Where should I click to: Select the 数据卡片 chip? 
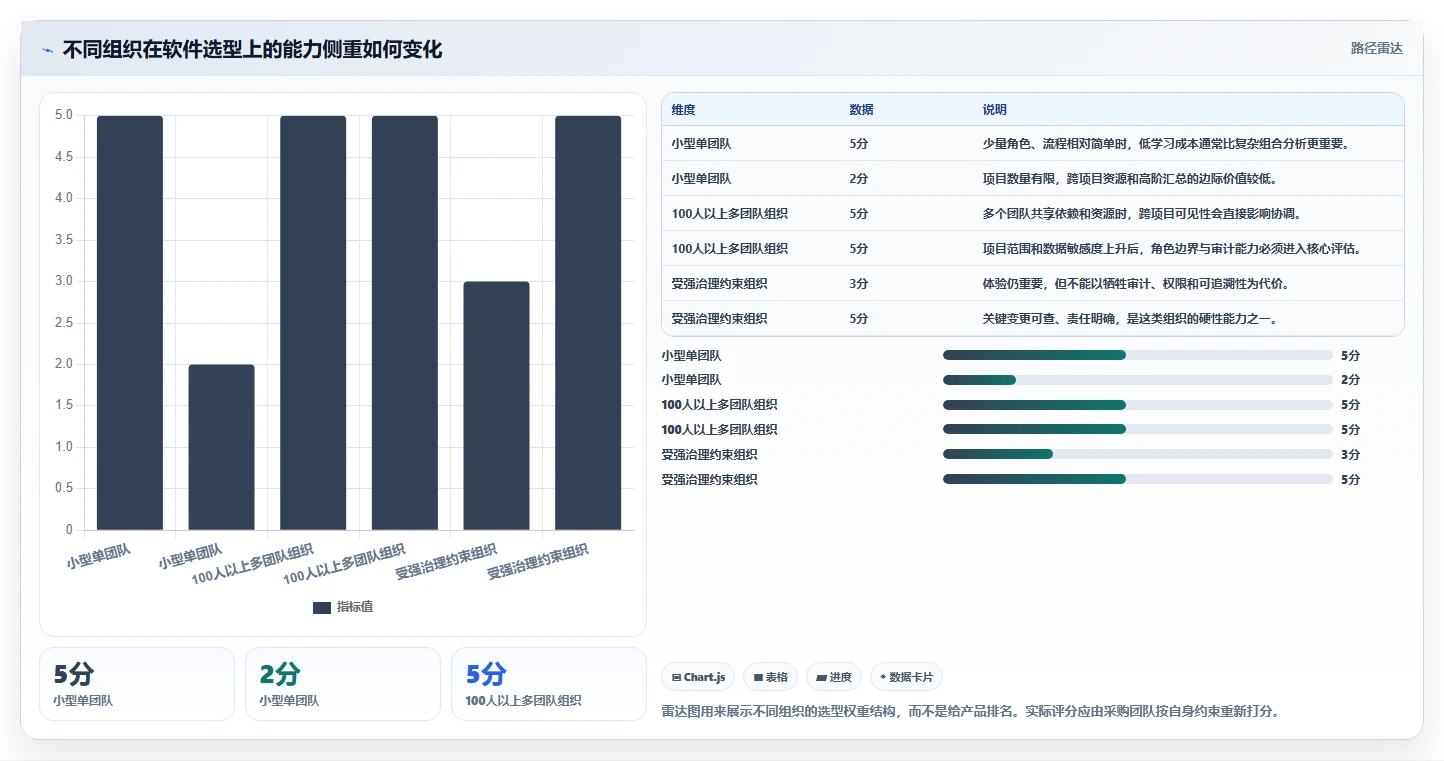906,677
